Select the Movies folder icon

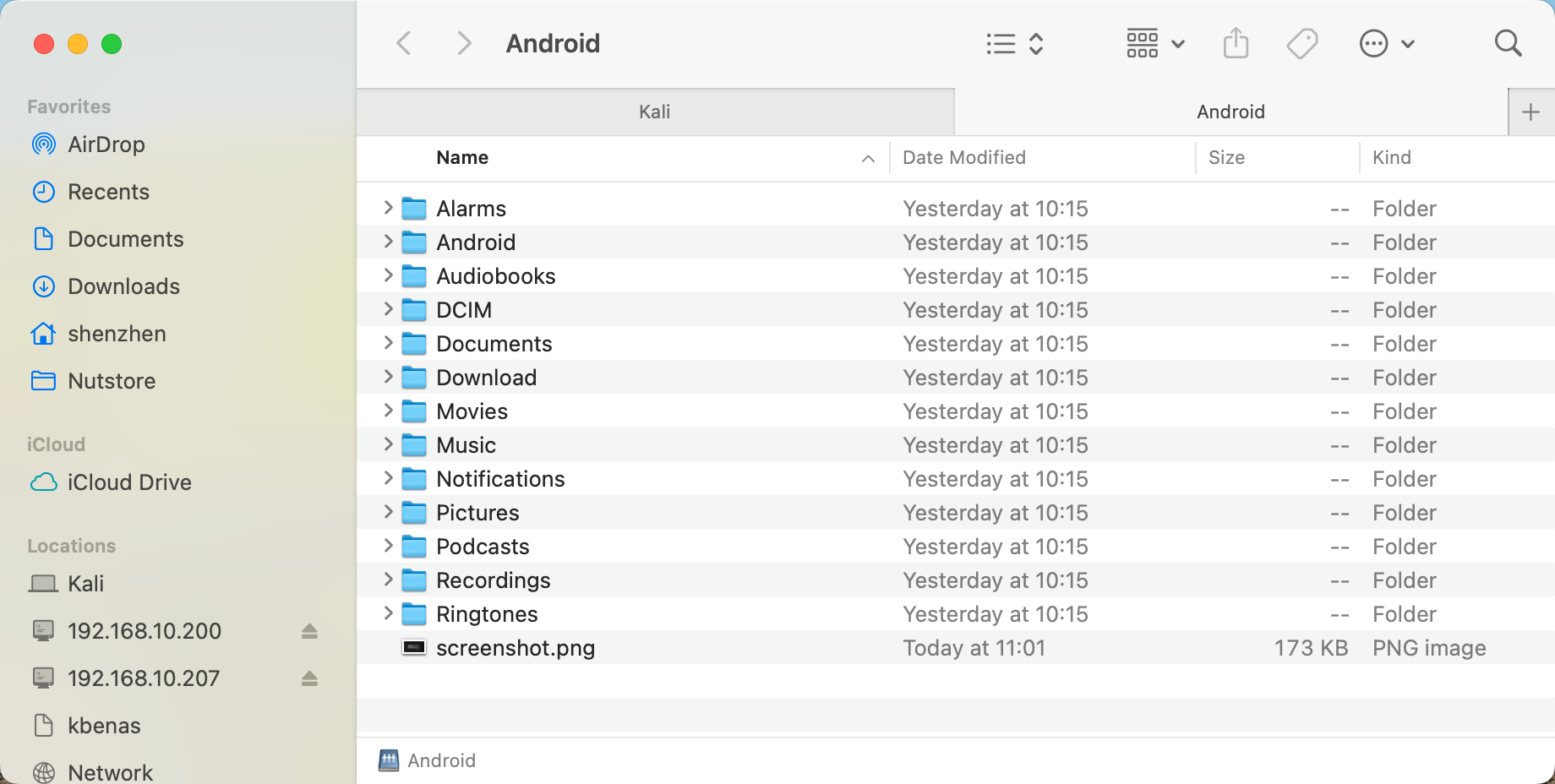(x=414, y=411)
